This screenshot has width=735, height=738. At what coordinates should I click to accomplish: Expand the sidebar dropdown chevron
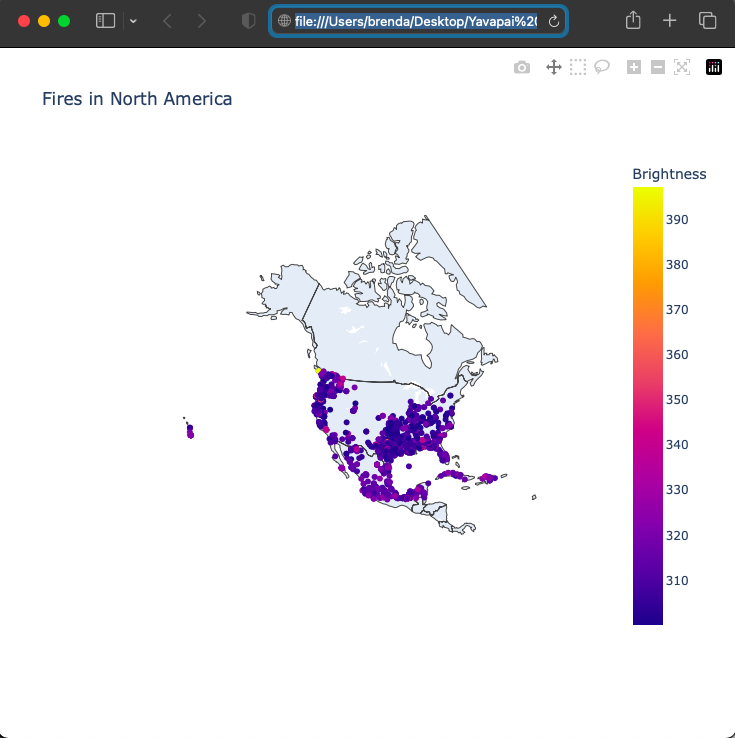coord(133,21)
